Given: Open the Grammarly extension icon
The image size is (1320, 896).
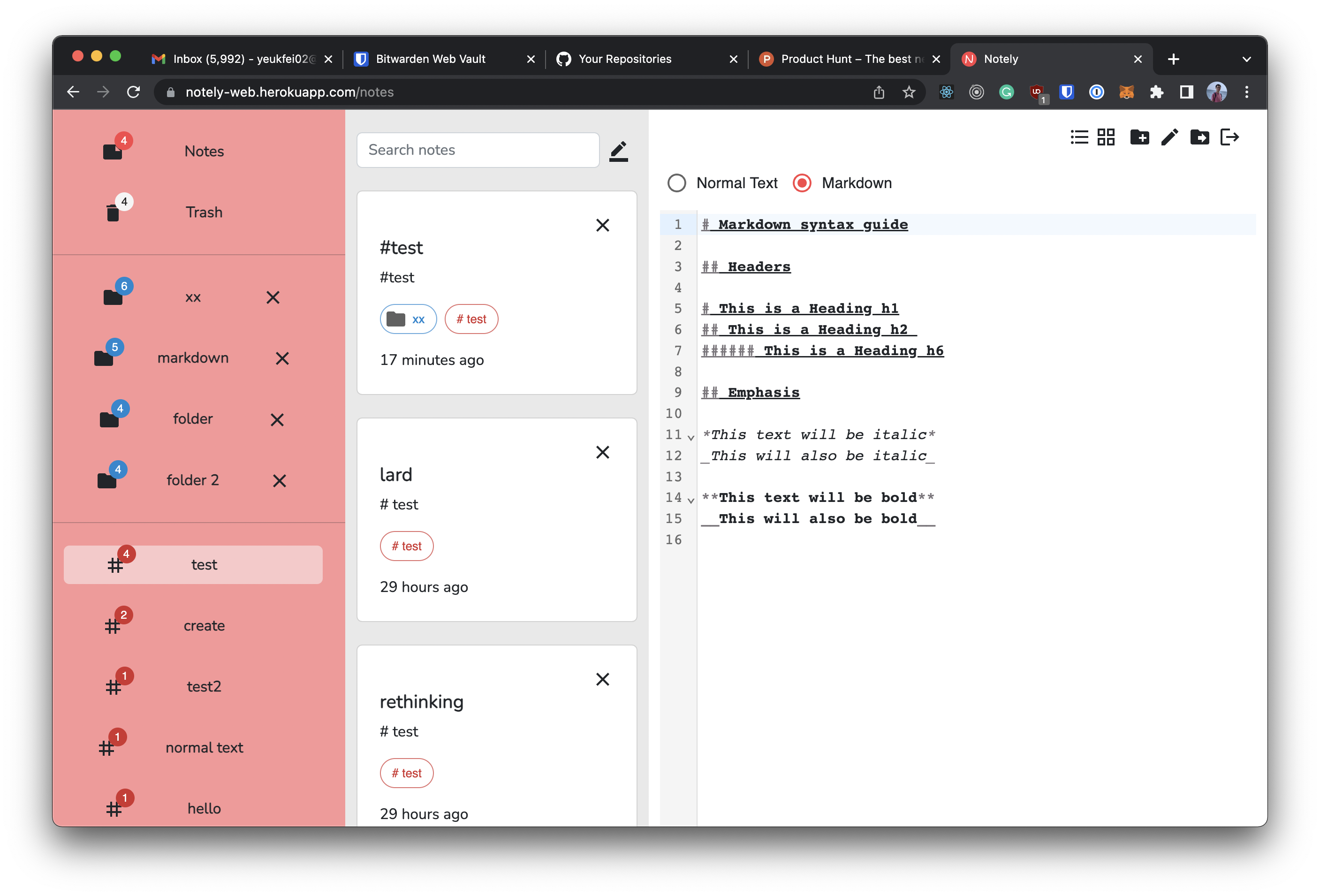Looking at the screenshot, I should tap(1007, 92).
